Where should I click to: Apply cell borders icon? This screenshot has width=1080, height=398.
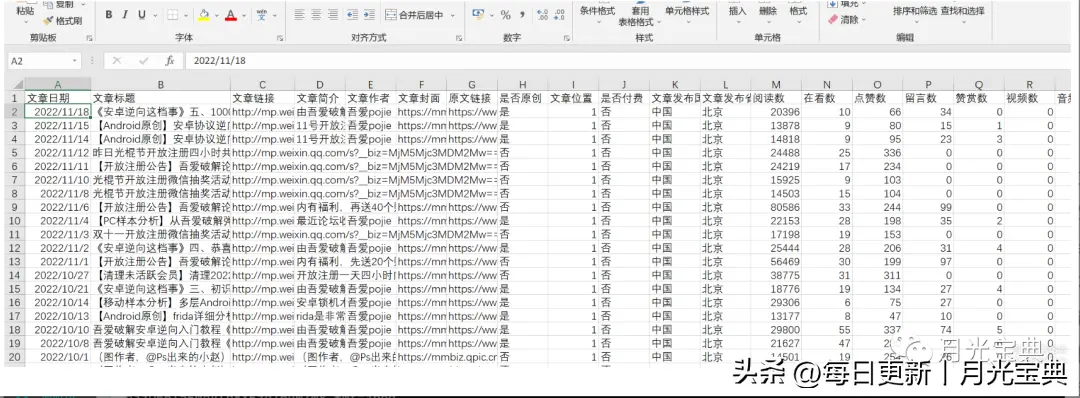pos(172,15)
